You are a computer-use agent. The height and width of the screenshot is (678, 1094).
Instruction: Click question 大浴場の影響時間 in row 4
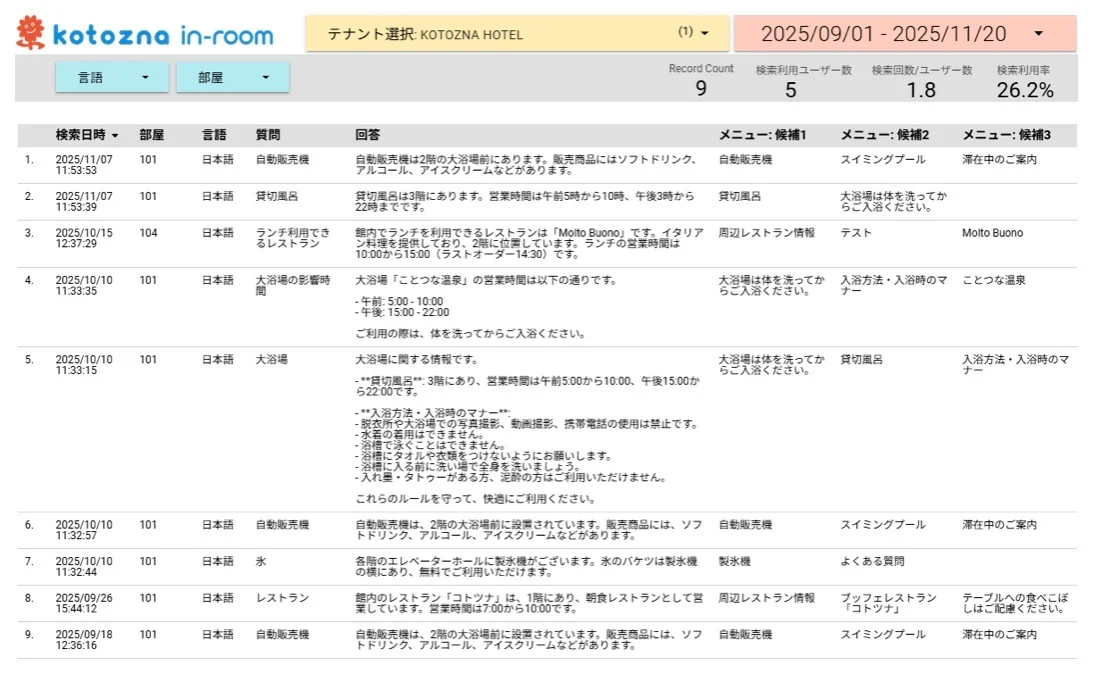(x=292, y=285)
